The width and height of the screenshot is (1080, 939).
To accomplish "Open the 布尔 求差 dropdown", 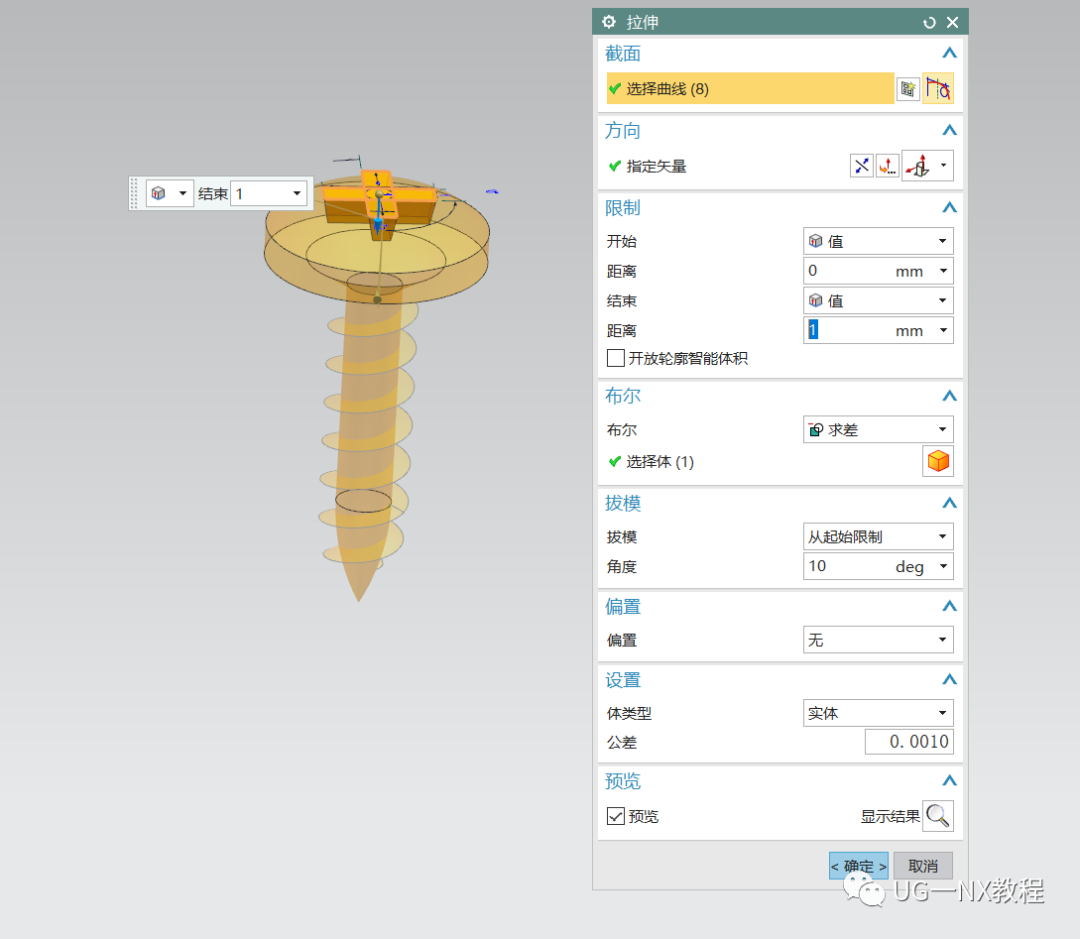I will point(878,429).
